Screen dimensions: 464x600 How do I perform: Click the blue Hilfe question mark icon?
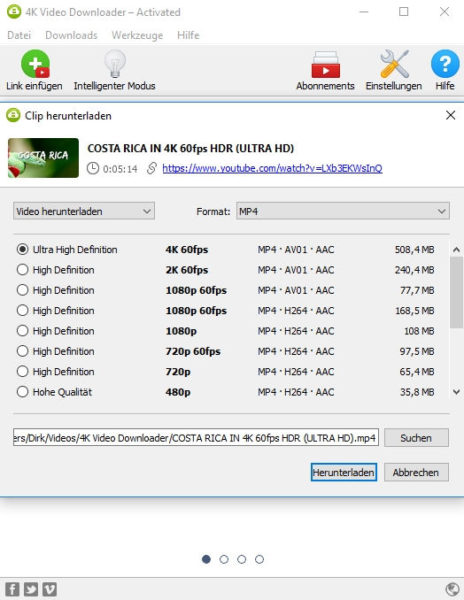coord(445,64)
